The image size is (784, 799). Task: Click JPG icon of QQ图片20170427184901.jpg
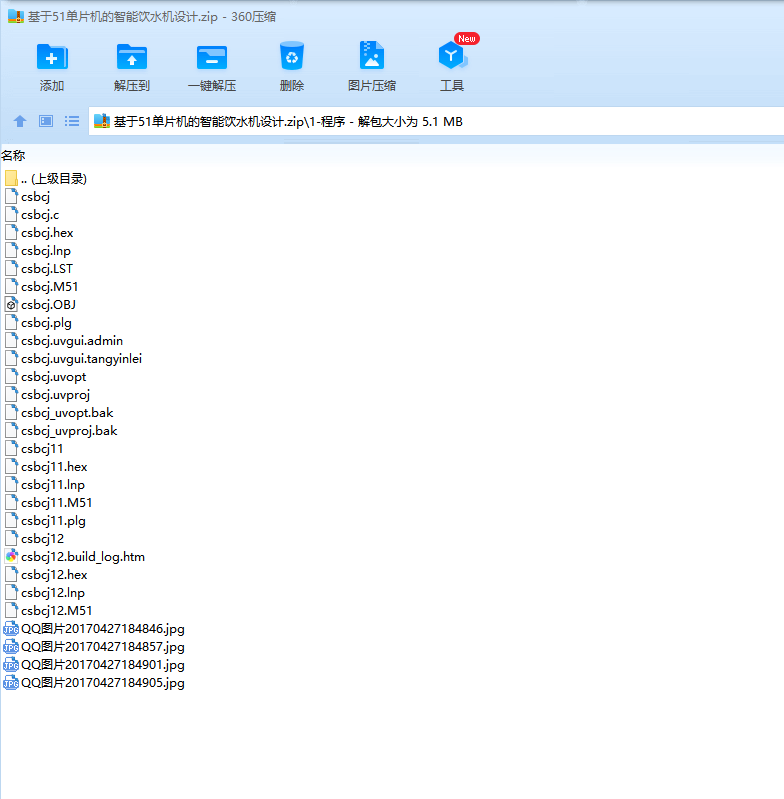point(11,664)
